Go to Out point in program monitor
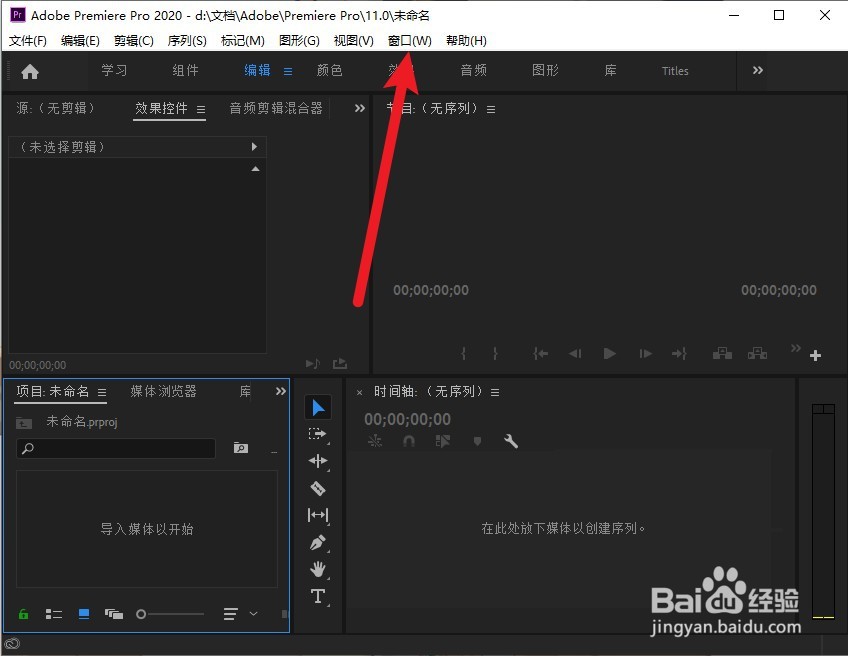Viewport: 848px width, 656px height. click(x=679, y=354)
